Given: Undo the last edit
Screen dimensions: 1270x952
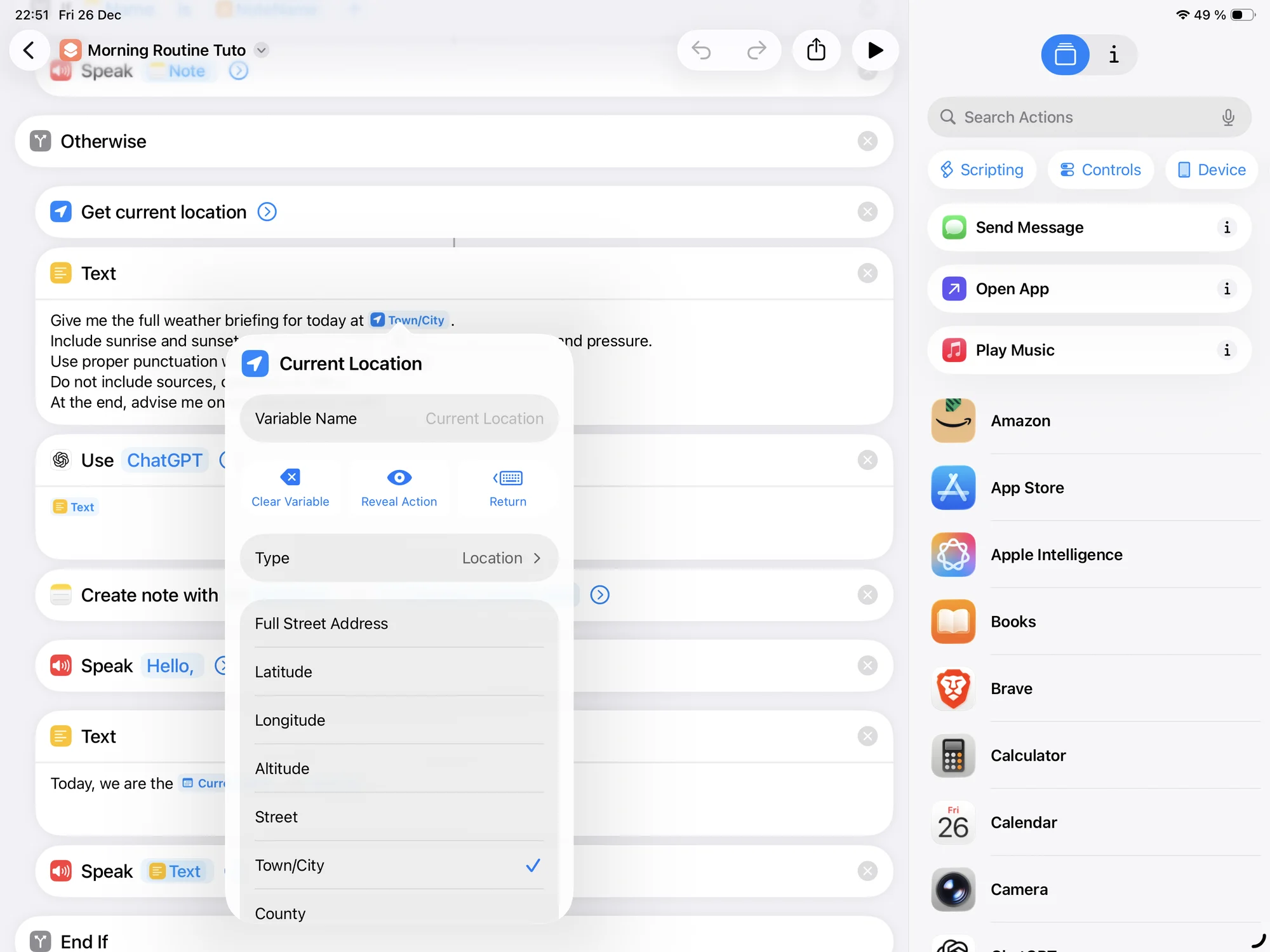Looking at the screenshot, I should (x=701, y=50).
